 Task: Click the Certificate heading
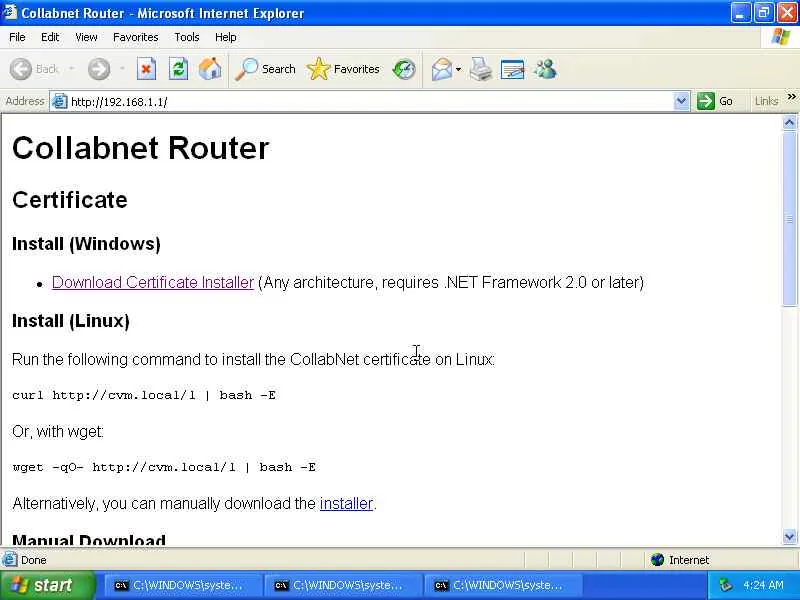(70, 199)
